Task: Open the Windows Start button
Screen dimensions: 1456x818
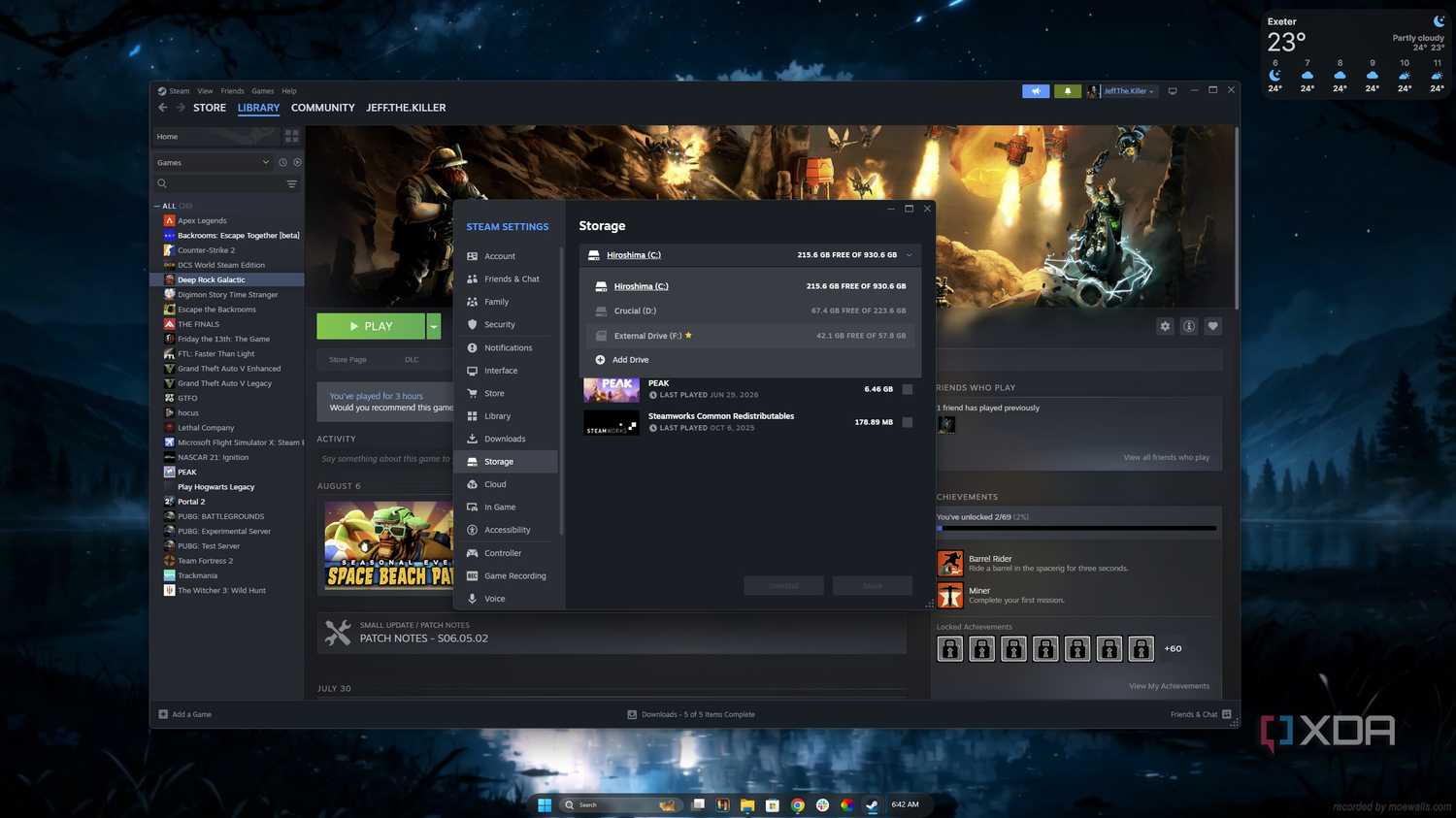Action: pyautogui.click(x=545, y=805)
